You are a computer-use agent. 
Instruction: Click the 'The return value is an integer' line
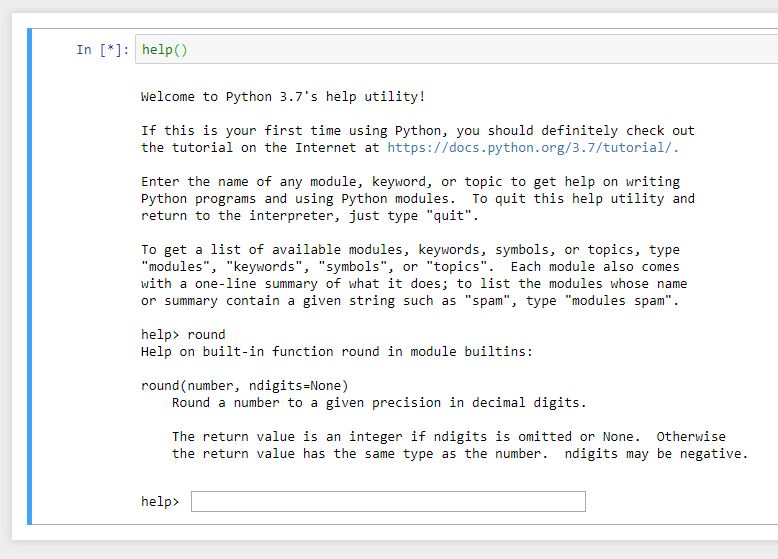[x=449, y=436]
